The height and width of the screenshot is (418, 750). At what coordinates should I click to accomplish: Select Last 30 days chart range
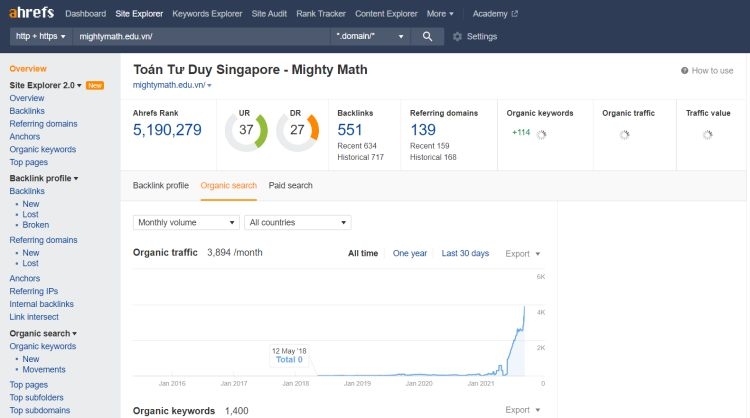pos(465,253)
